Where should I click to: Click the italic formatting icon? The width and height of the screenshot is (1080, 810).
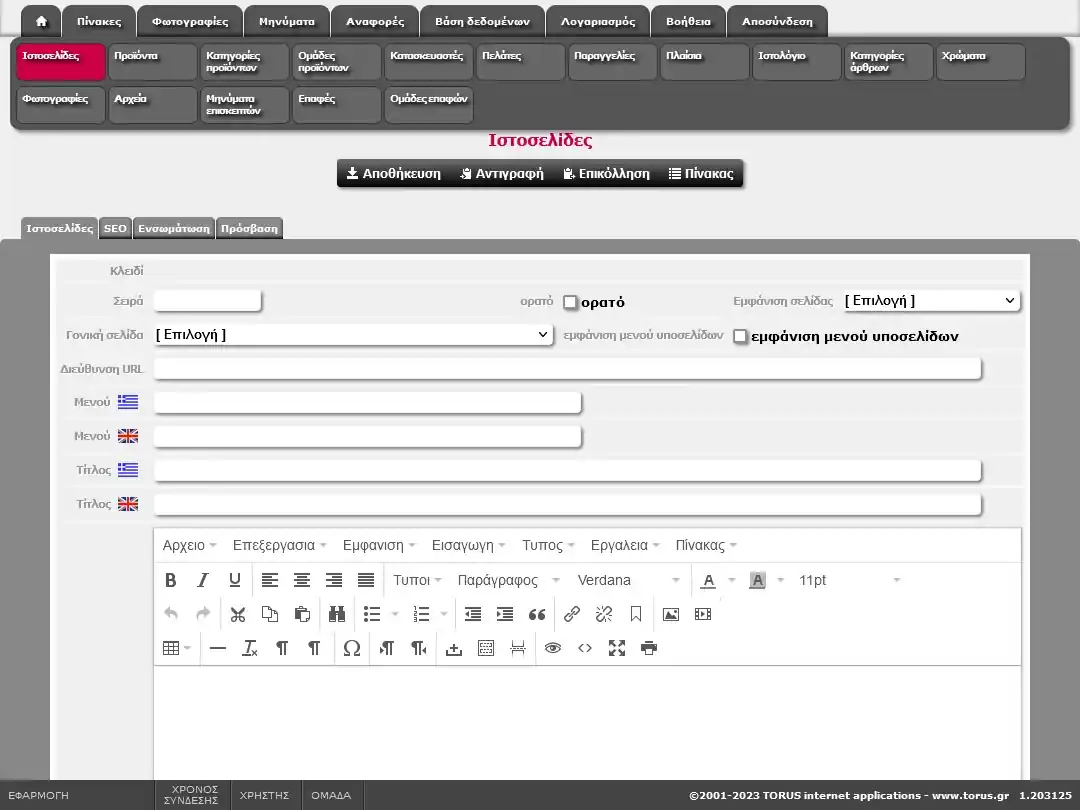click(x=203, y=580)
